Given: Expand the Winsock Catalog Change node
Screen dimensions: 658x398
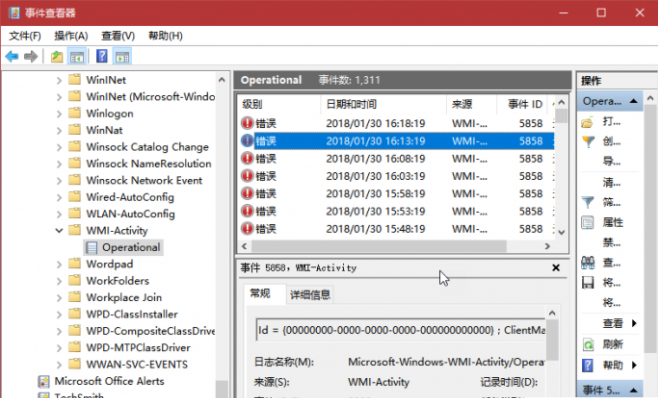Looking at the screenshot, I should click(x=59, y=147).
